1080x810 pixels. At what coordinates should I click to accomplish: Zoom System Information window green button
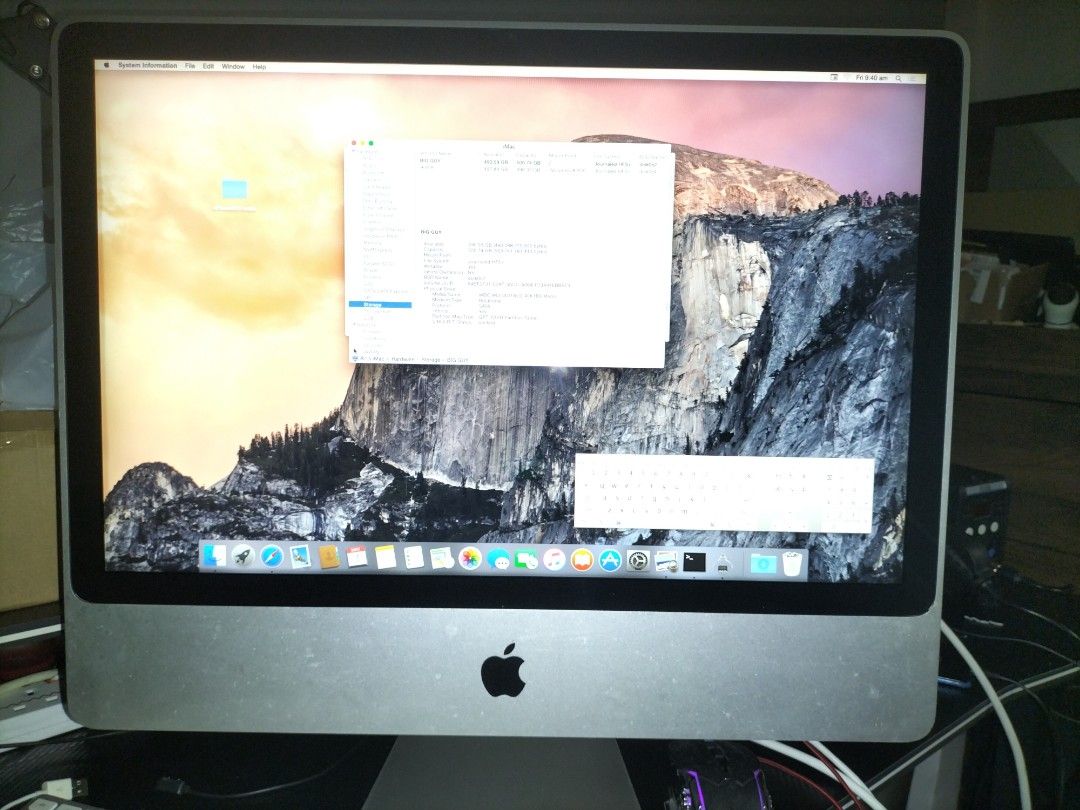(371, 143)
